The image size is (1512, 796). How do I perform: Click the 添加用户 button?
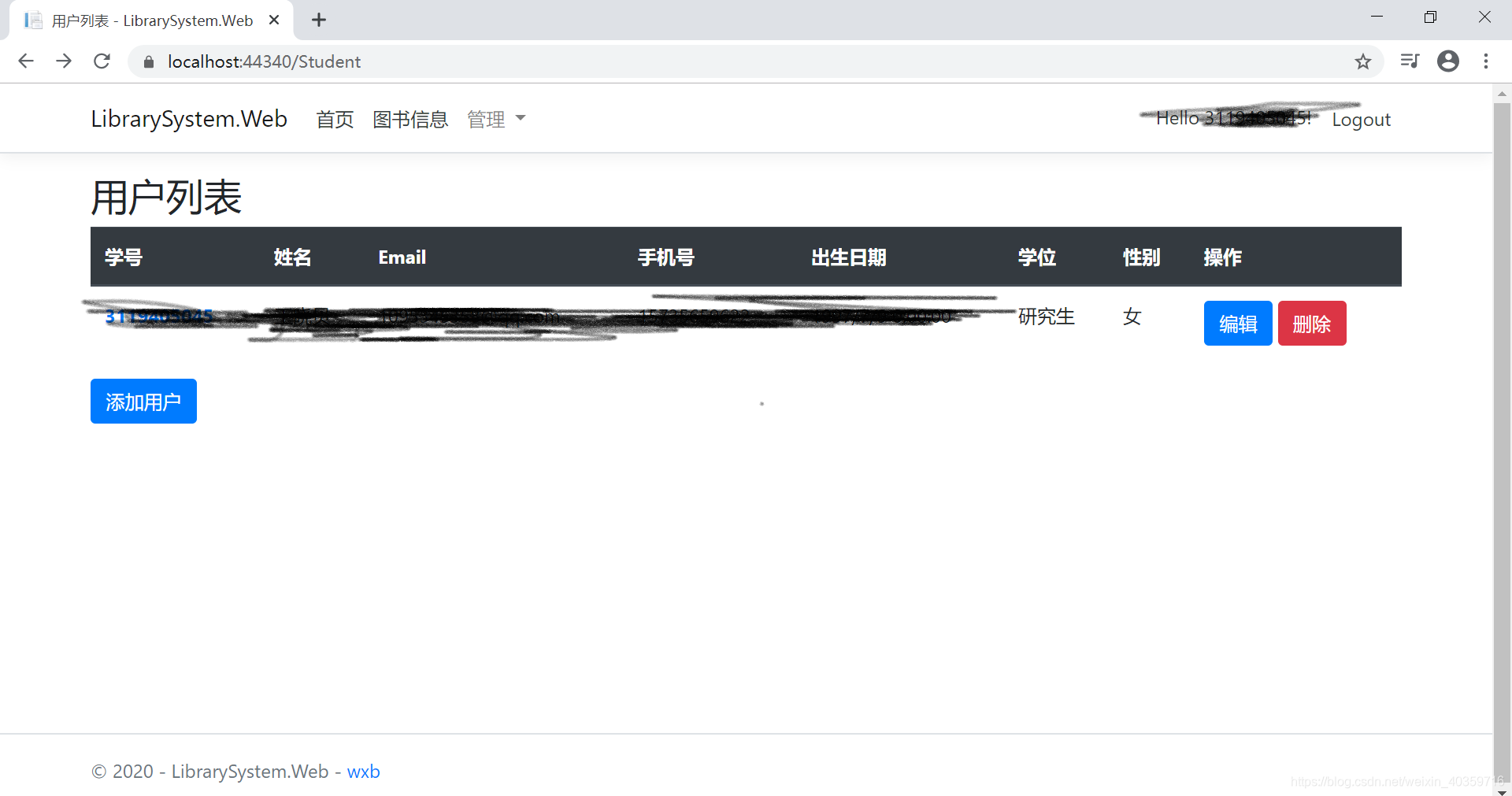[143, 402]
